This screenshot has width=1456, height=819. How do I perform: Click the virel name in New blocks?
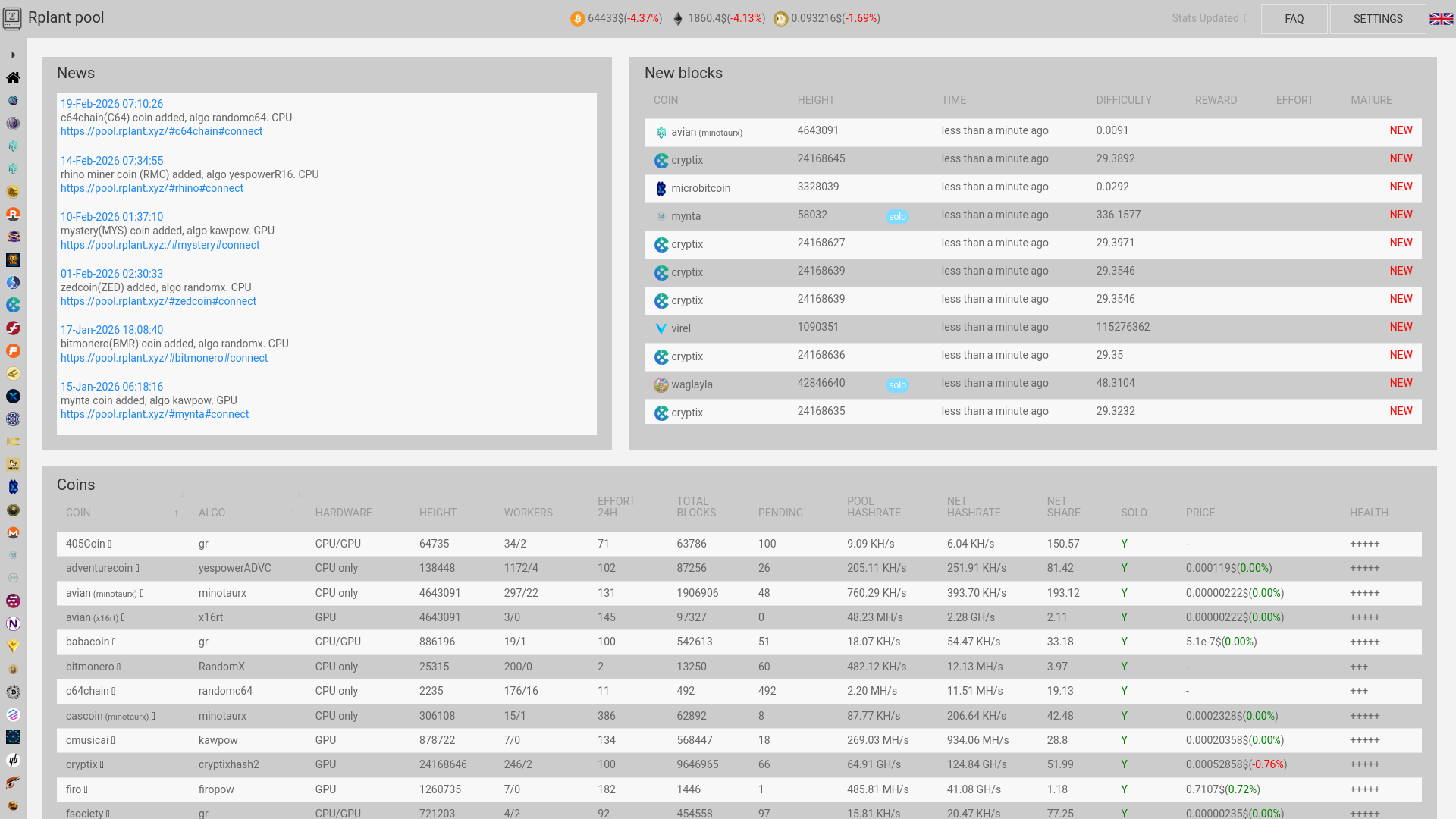(x=681, y=328)
